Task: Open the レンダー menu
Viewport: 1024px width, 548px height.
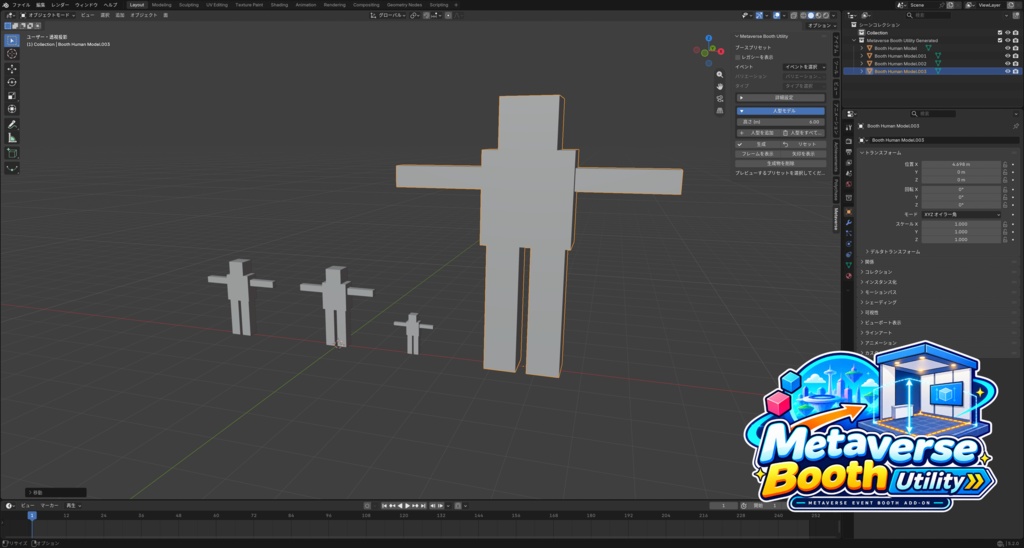Action: tap(60, 5)
